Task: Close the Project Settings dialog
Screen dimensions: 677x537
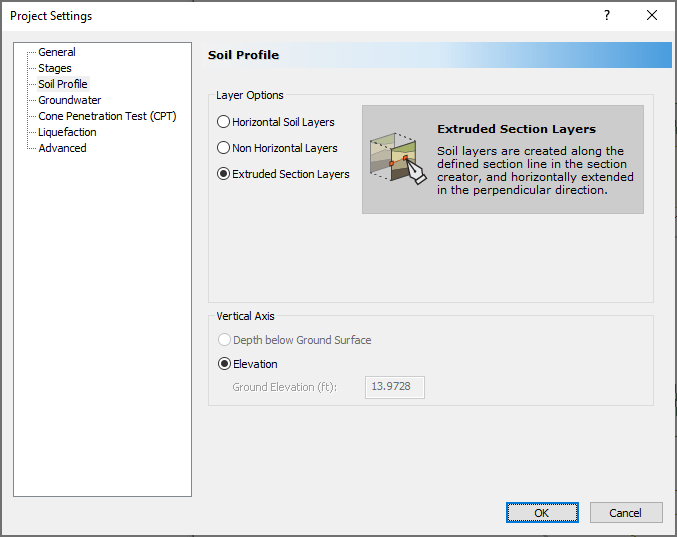Action: tap(652, 15)
